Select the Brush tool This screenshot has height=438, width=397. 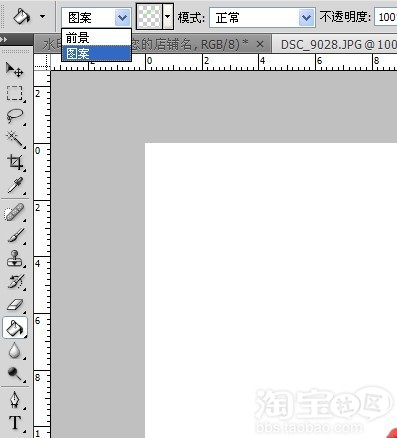tap(15, 235)
